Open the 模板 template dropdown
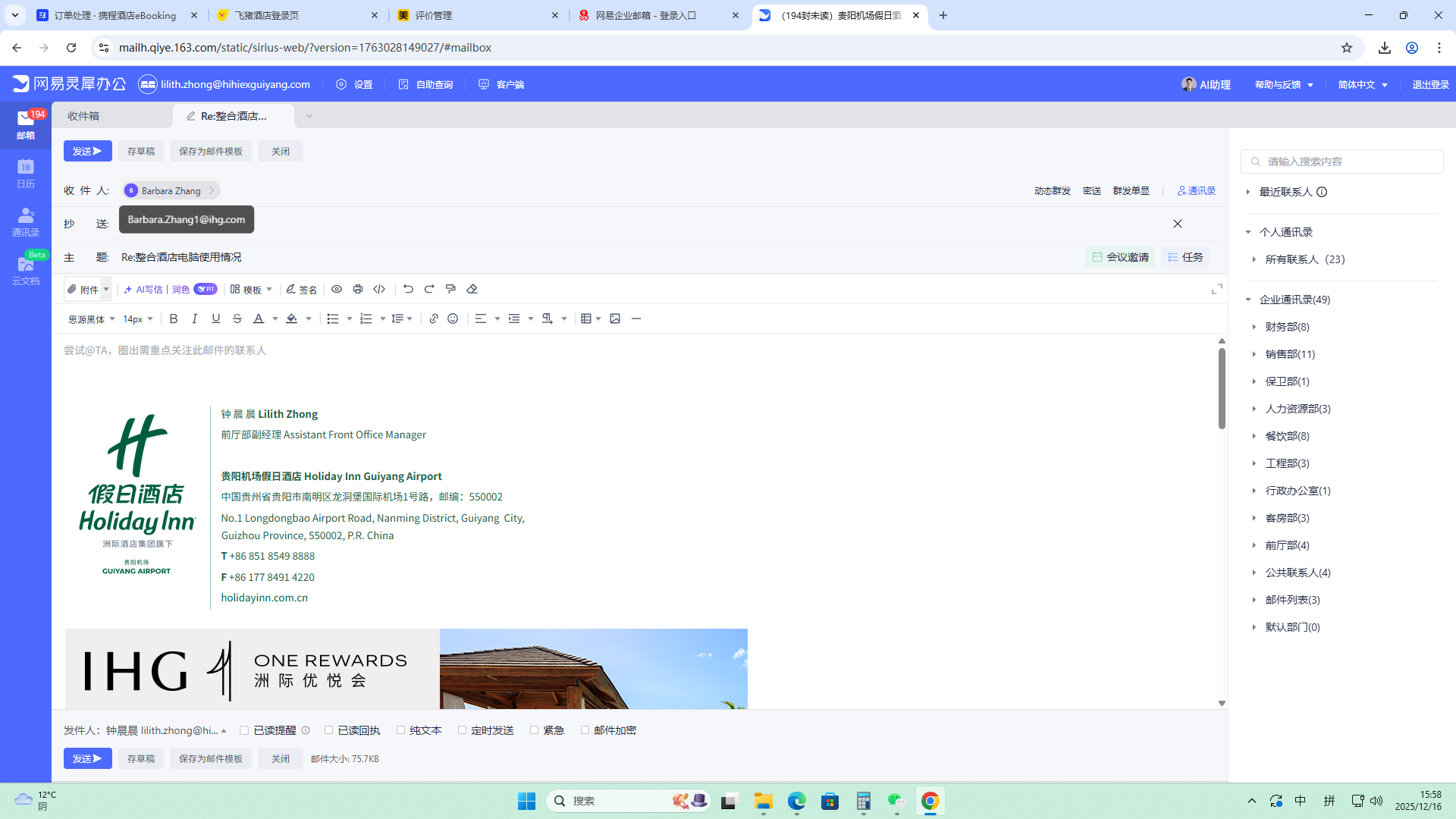This screenshot has height=819, width=1456. click(x=252, y=289)
